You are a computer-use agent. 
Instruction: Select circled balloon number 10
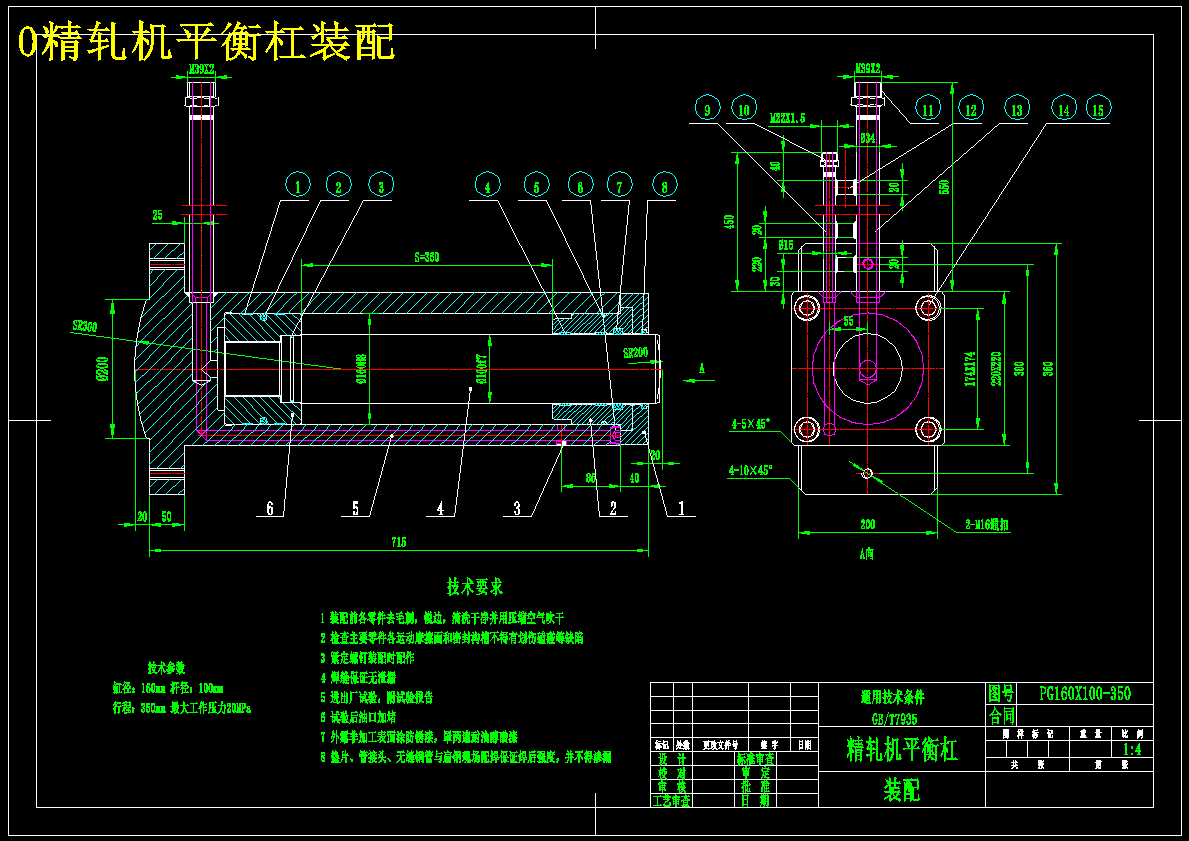click(x=745, y=109)
